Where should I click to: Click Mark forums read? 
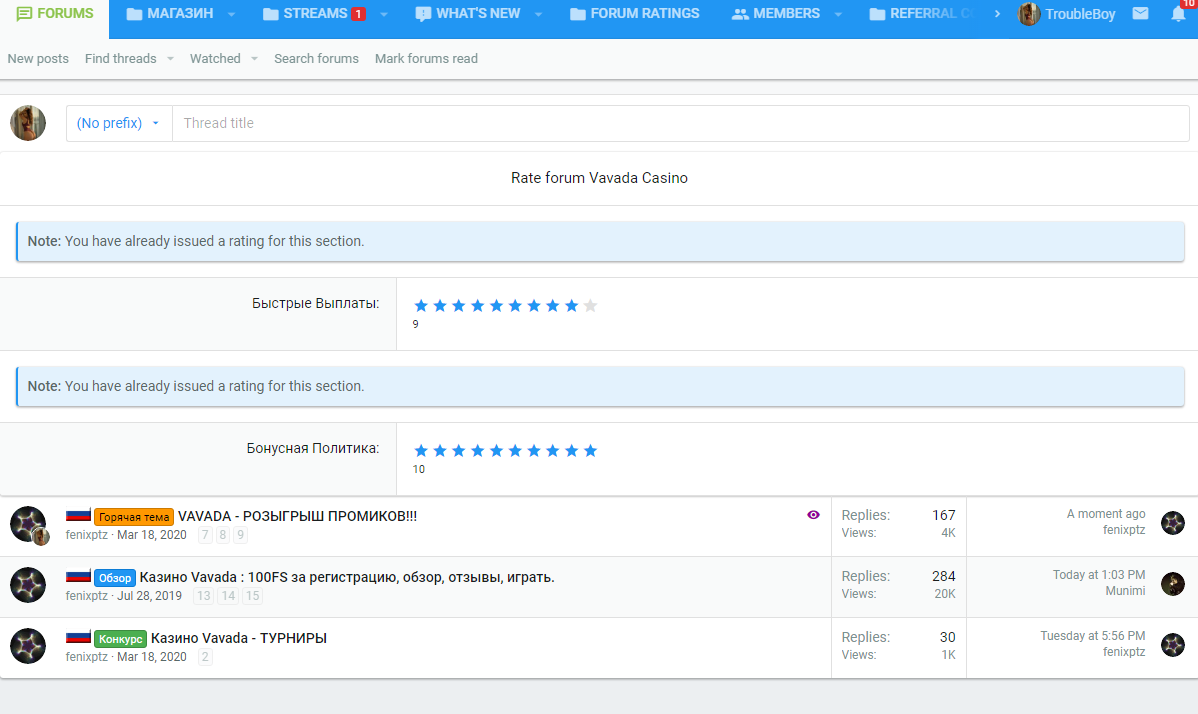(426, 59)
